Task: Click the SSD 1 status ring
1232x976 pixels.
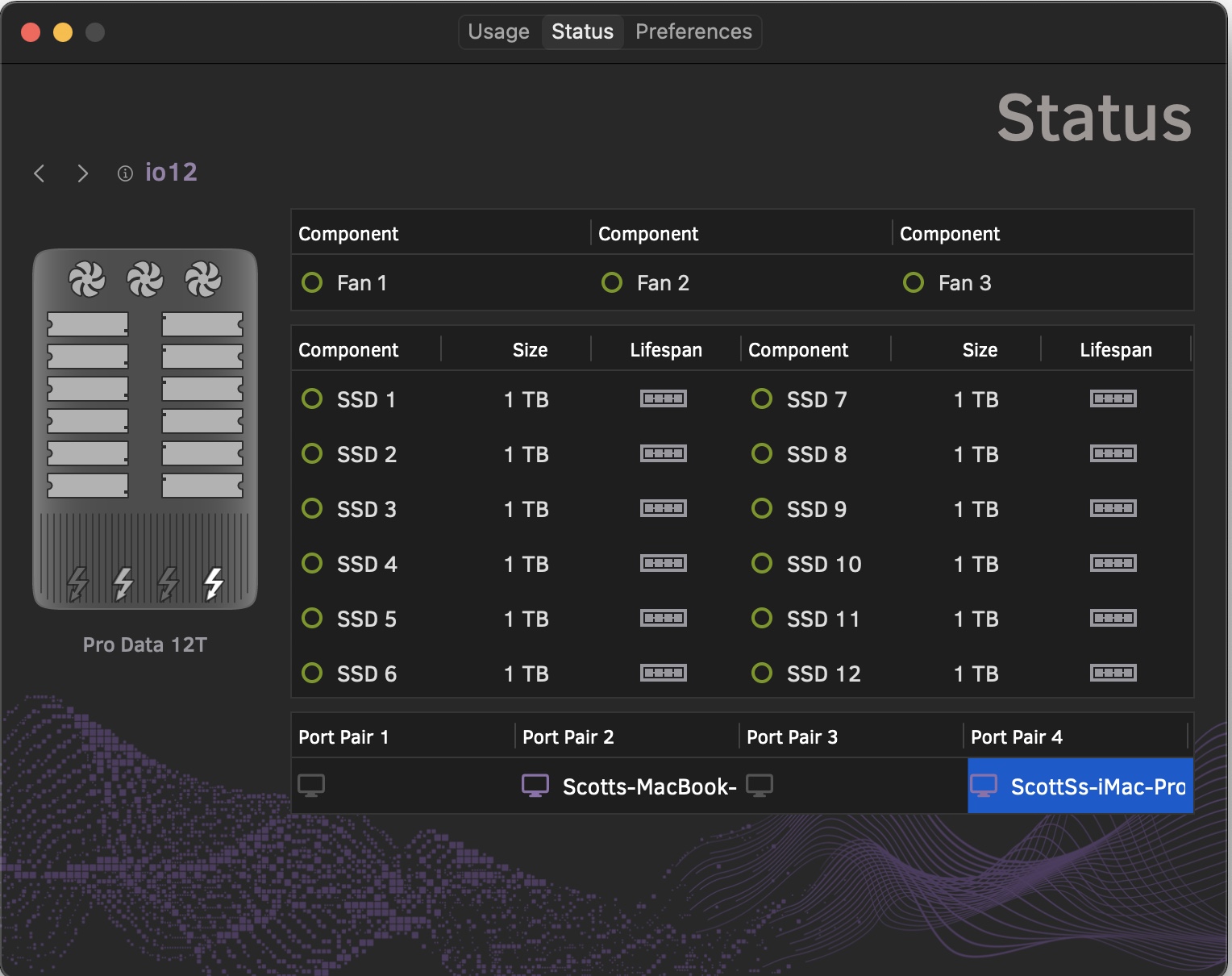Action: click(312, 398)
